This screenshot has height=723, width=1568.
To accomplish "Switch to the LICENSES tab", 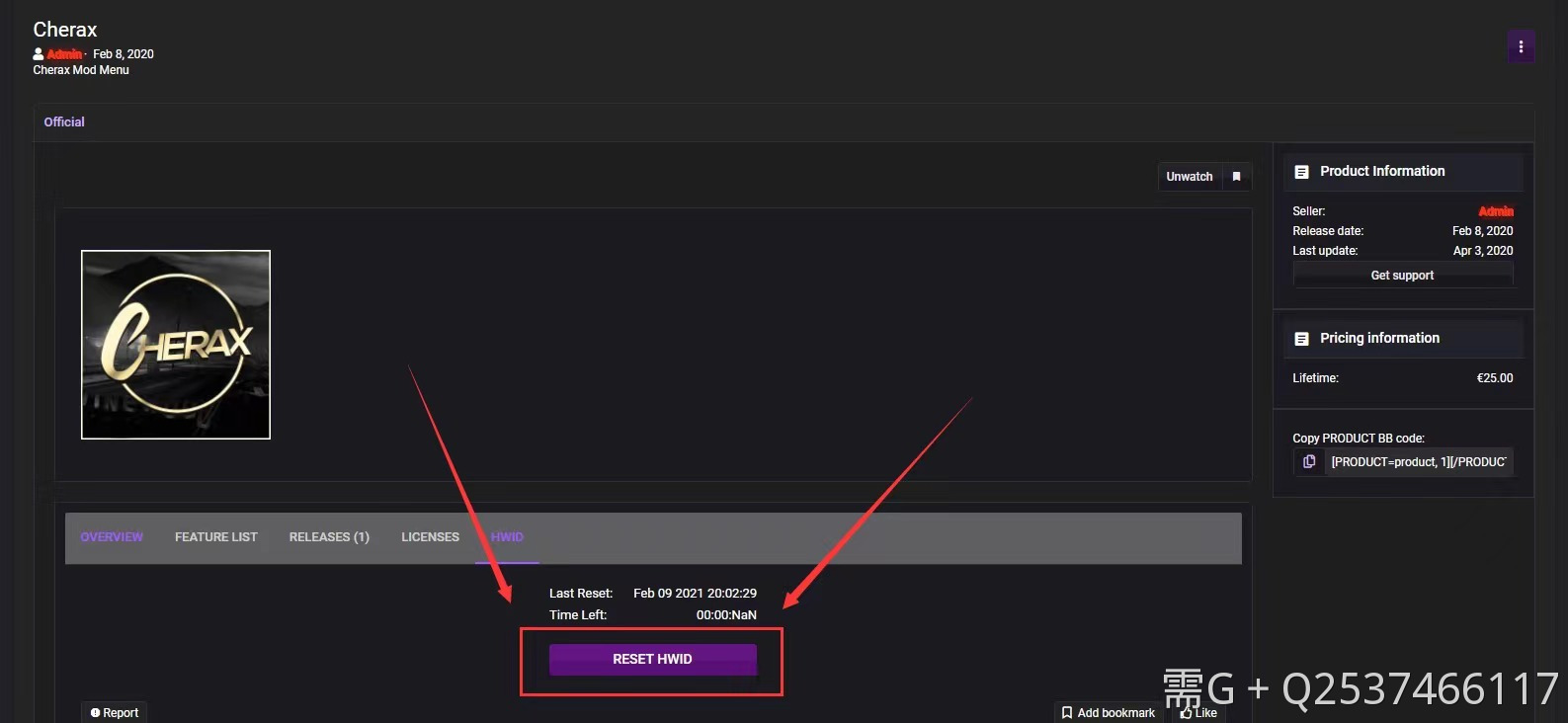I will (x=430, y=537).
